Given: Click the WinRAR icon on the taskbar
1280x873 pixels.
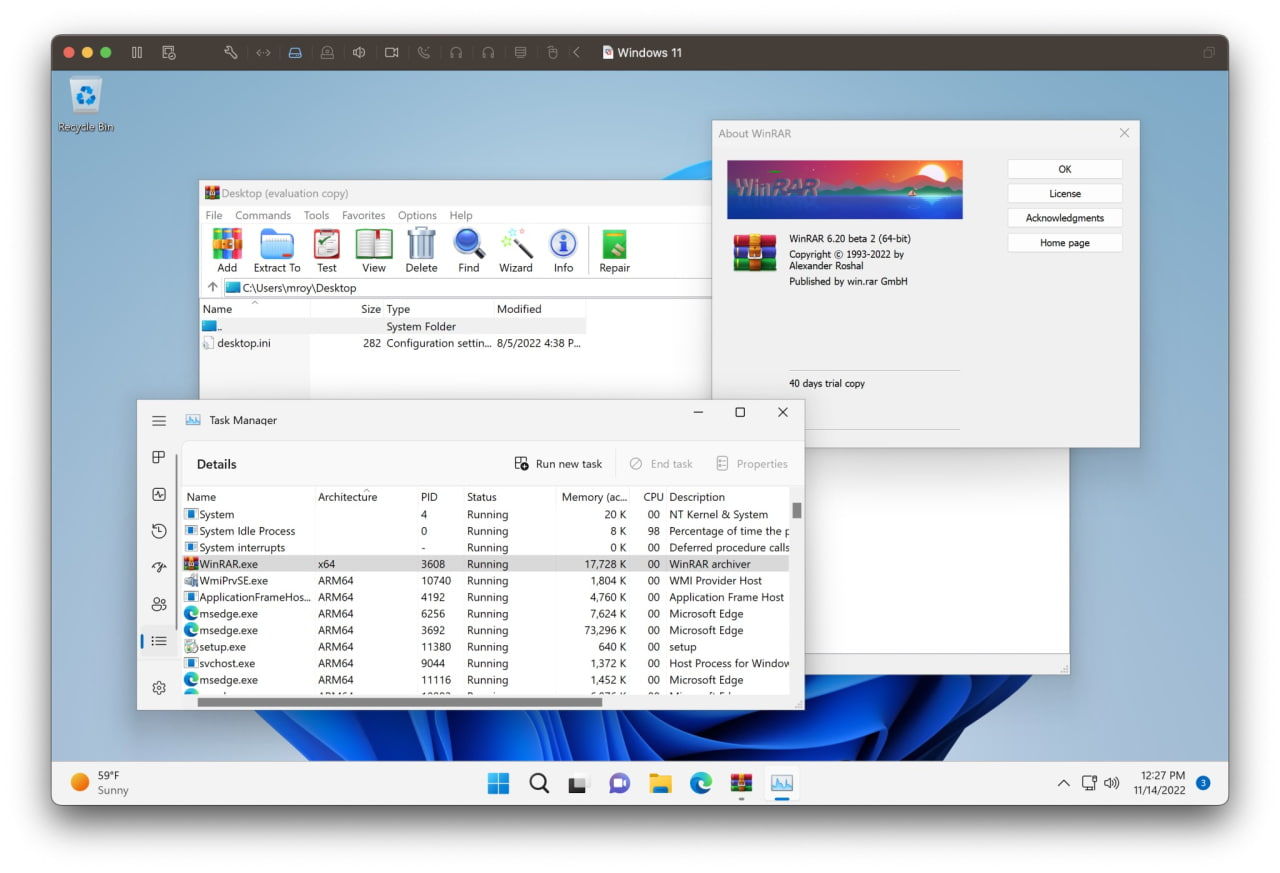Looking at the screenshot, I should (740, 783).
